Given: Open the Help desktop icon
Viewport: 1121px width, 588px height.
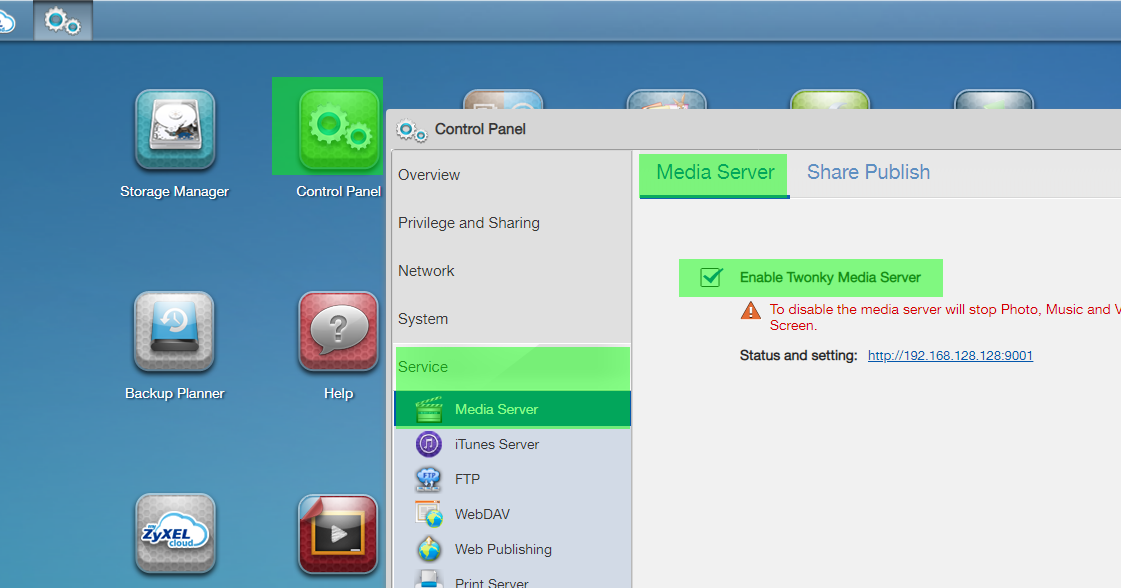Looking at the screenshot, I should coord(339,332).
